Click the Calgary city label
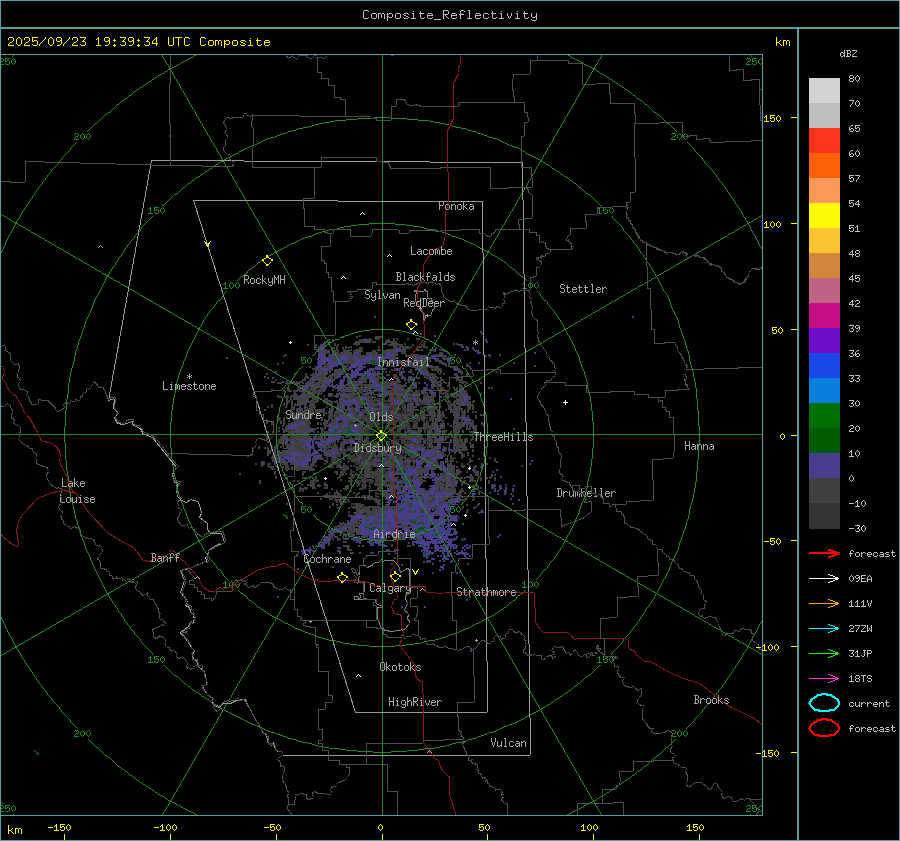The height and width of the screenshot is (841, 900). (389, 589)
